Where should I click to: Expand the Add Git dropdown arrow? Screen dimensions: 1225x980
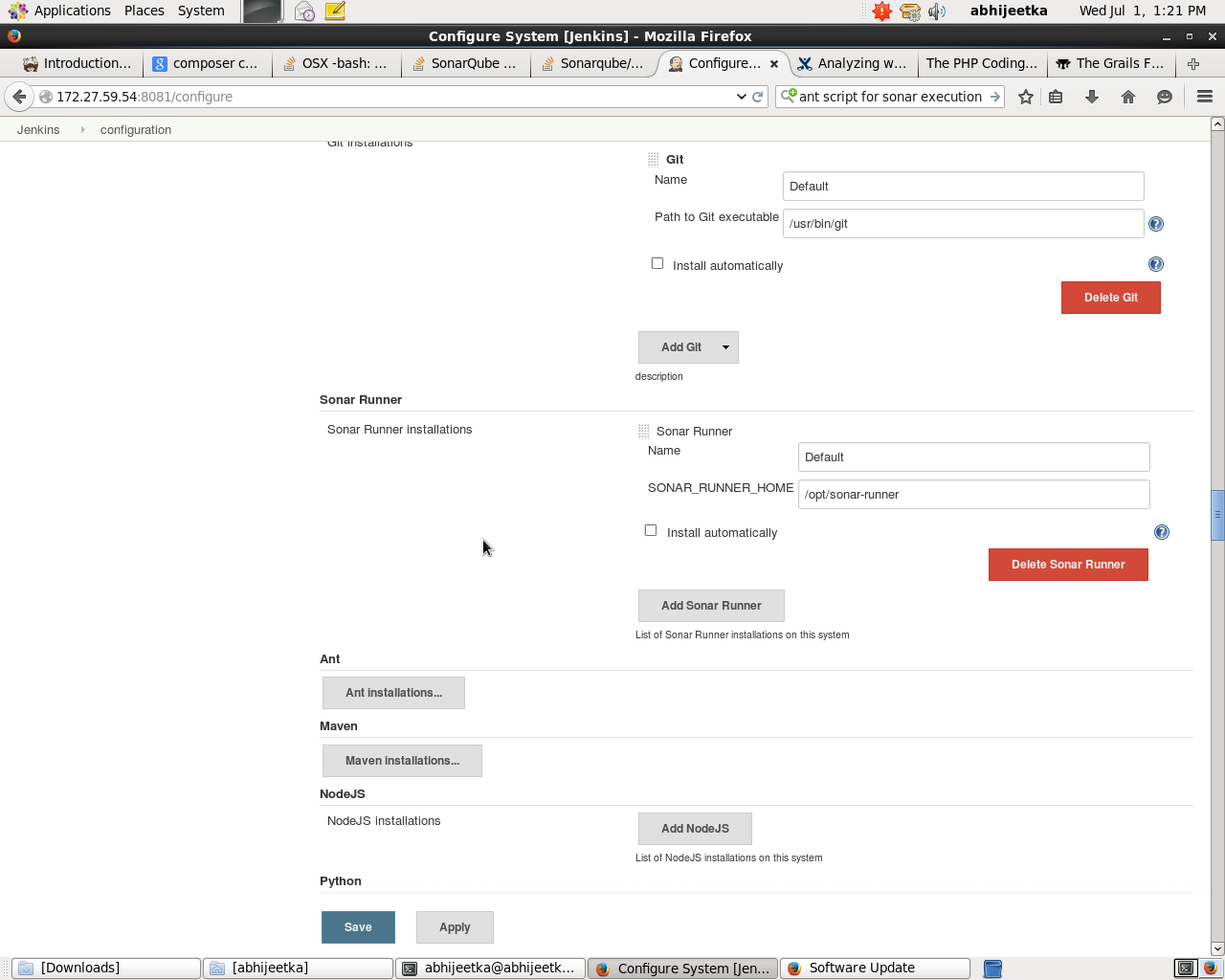pos(725,347)
